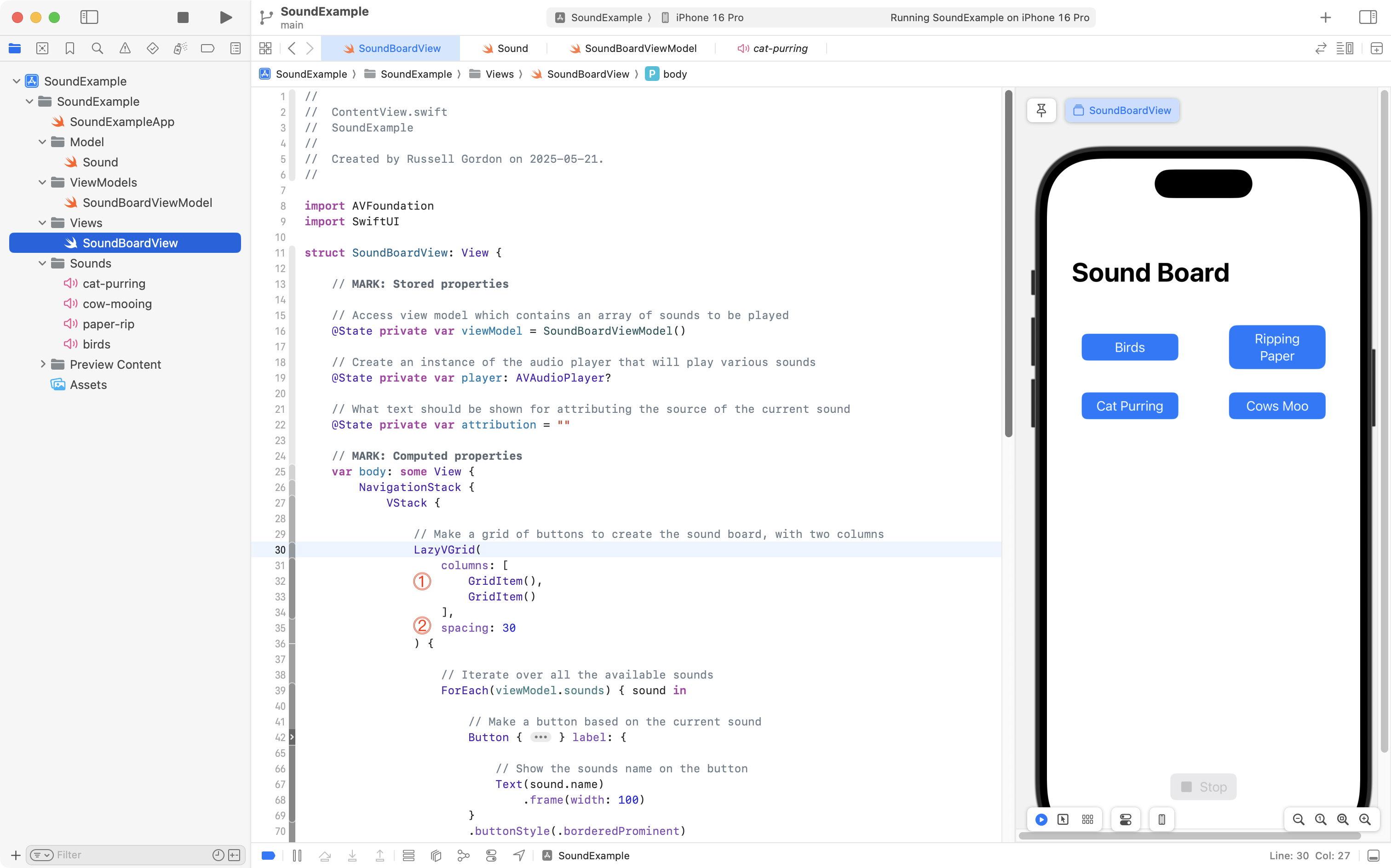
Task: Toggle the bottom debug area
Action: click(1373, 856)
